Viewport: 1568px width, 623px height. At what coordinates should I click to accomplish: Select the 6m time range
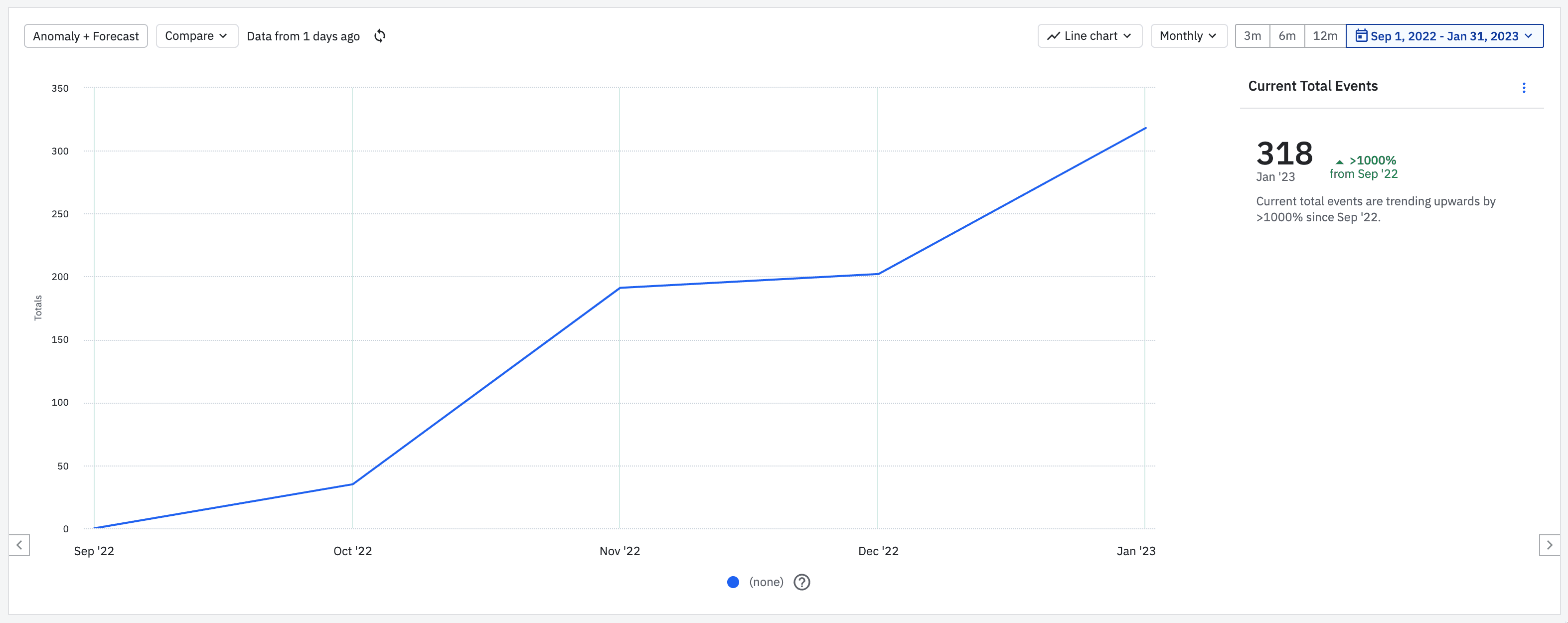pos(1287,36)
